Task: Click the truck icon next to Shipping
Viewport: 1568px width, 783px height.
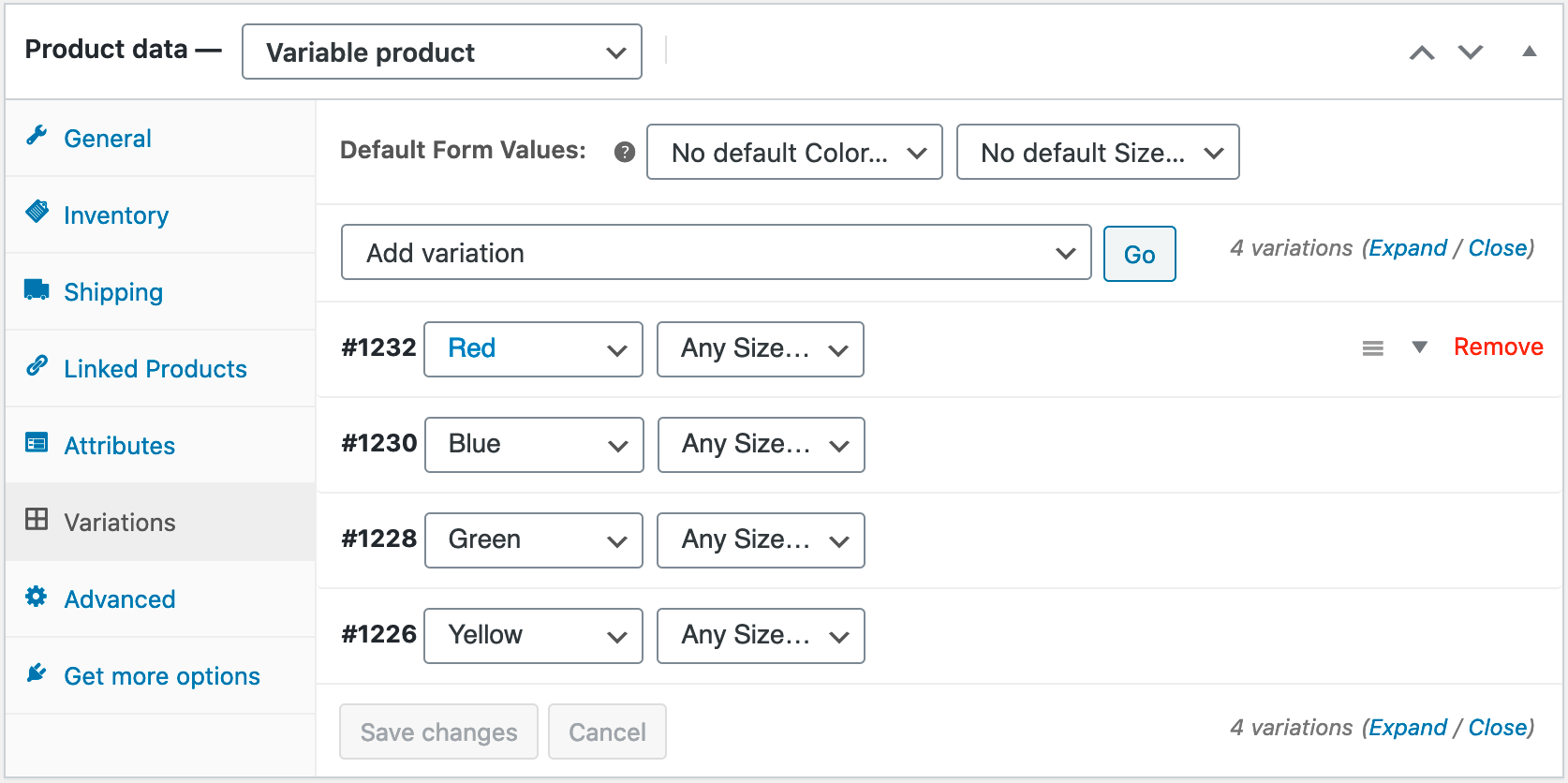Action: click(x=37, y=289)
